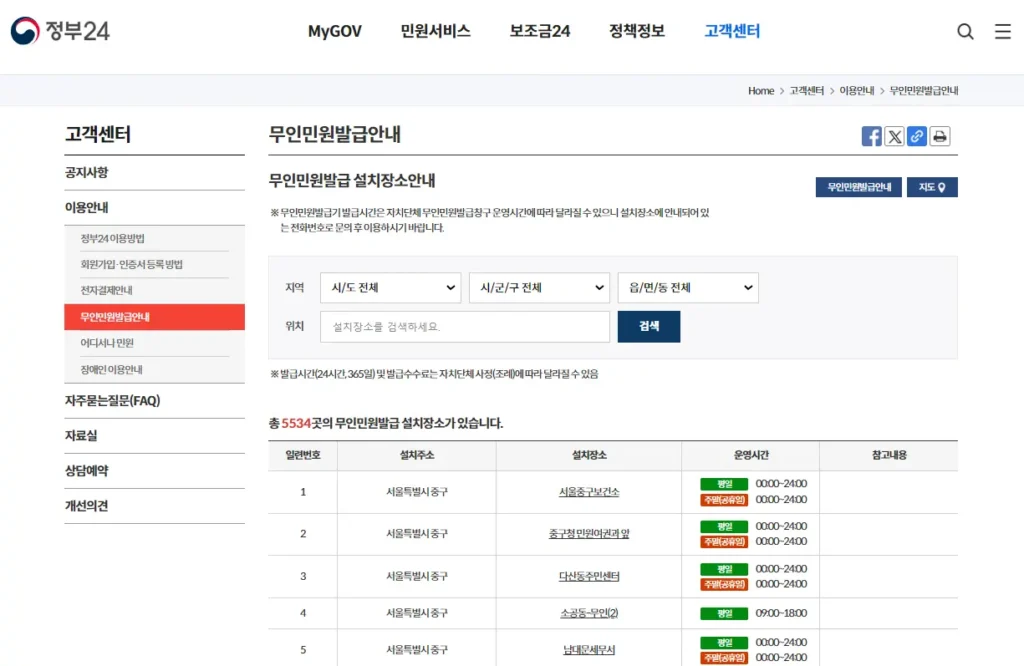This screenshot has width=1024, height=666.
Task: Share page via Facebook icon
Action: pos(872,137)
